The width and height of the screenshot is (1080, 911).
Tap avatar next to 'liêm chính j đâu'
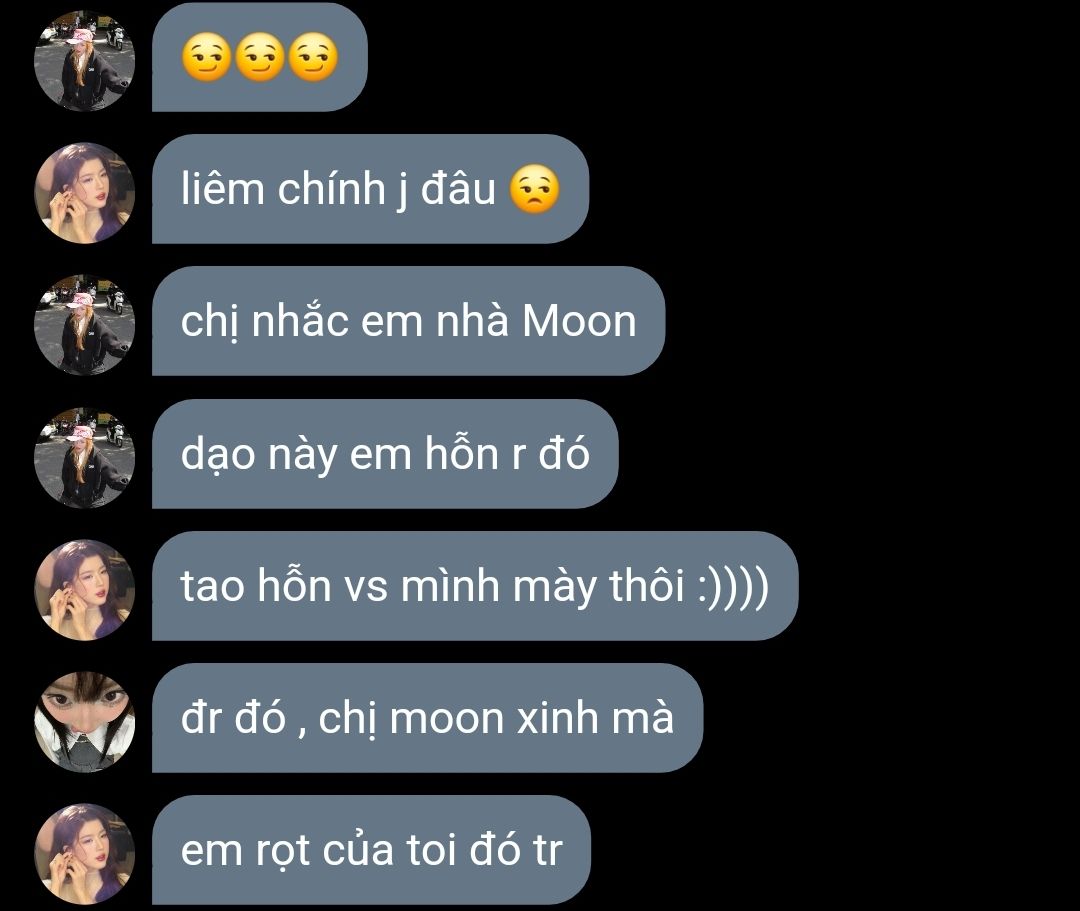pos(85,193)
